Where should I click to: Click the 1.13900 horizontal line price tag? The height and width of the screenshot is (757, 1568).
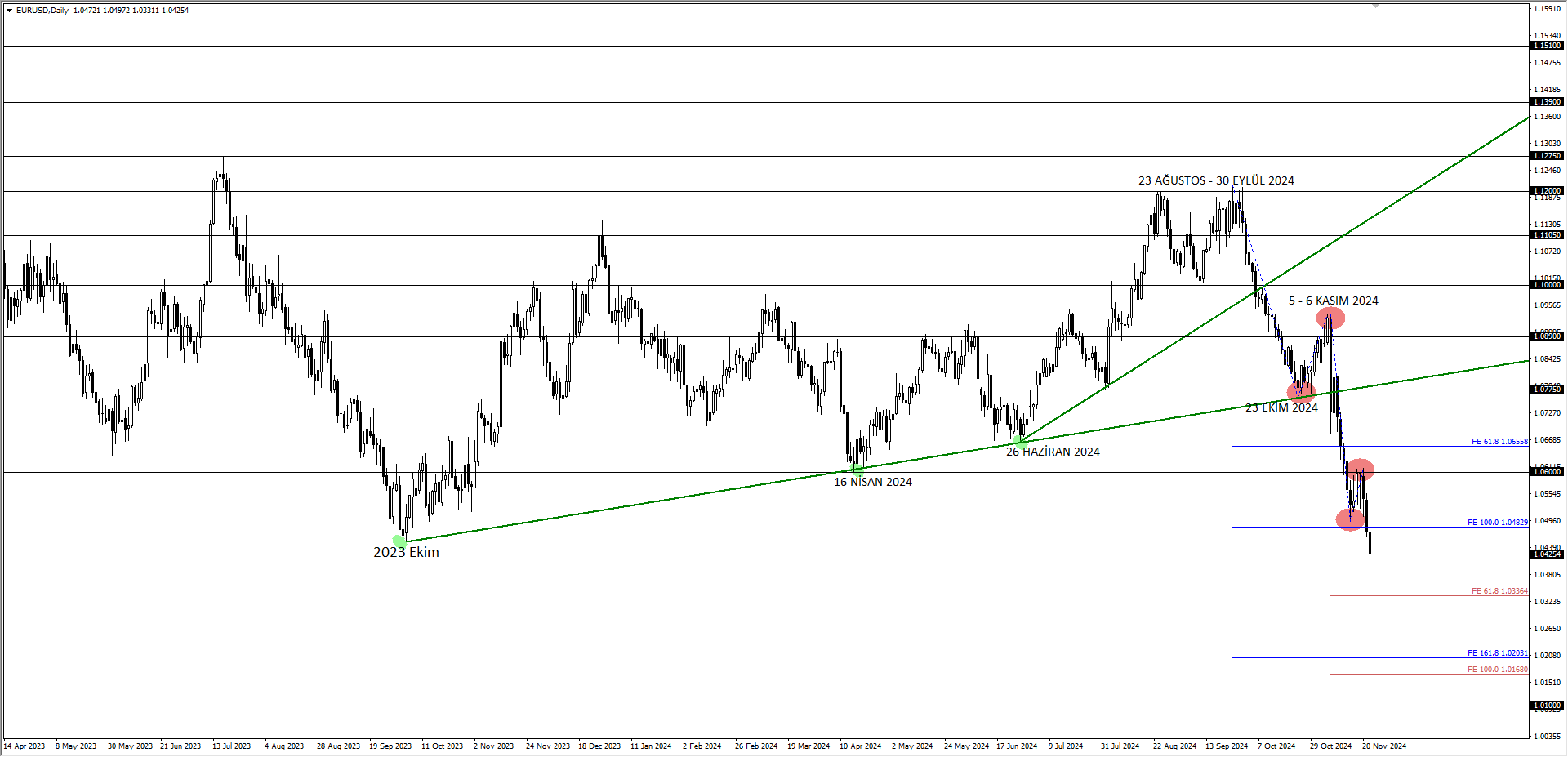pos(1547,102)
